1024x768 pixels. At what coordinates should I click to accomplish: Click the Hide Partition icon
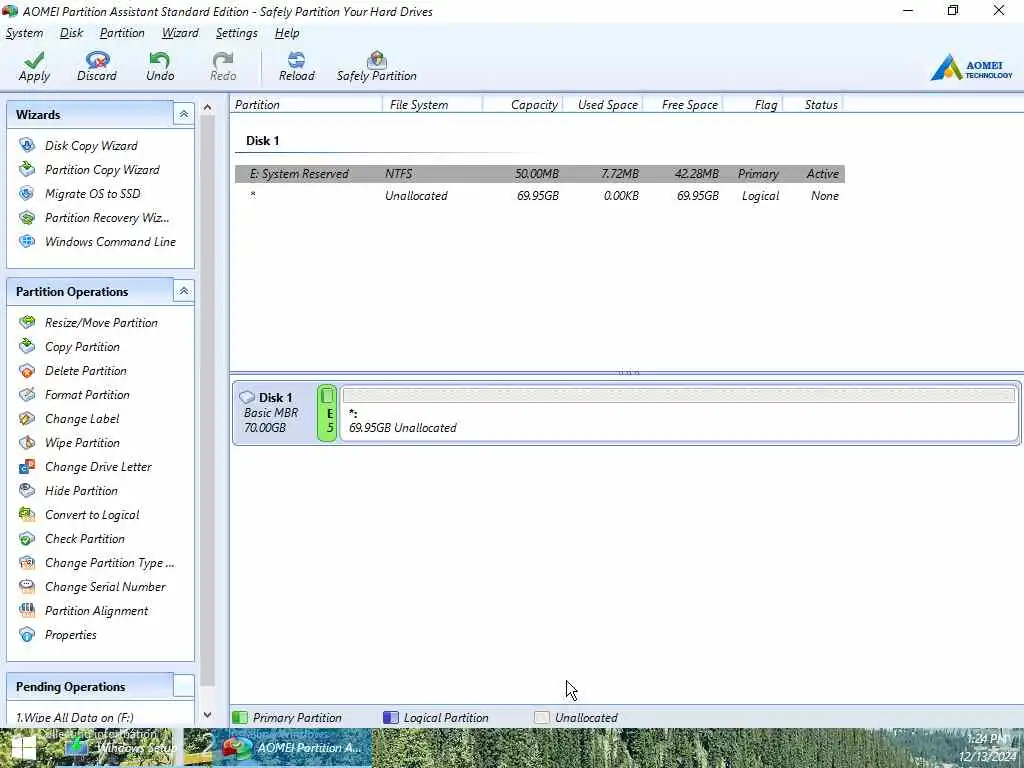[x=27, y=490]
